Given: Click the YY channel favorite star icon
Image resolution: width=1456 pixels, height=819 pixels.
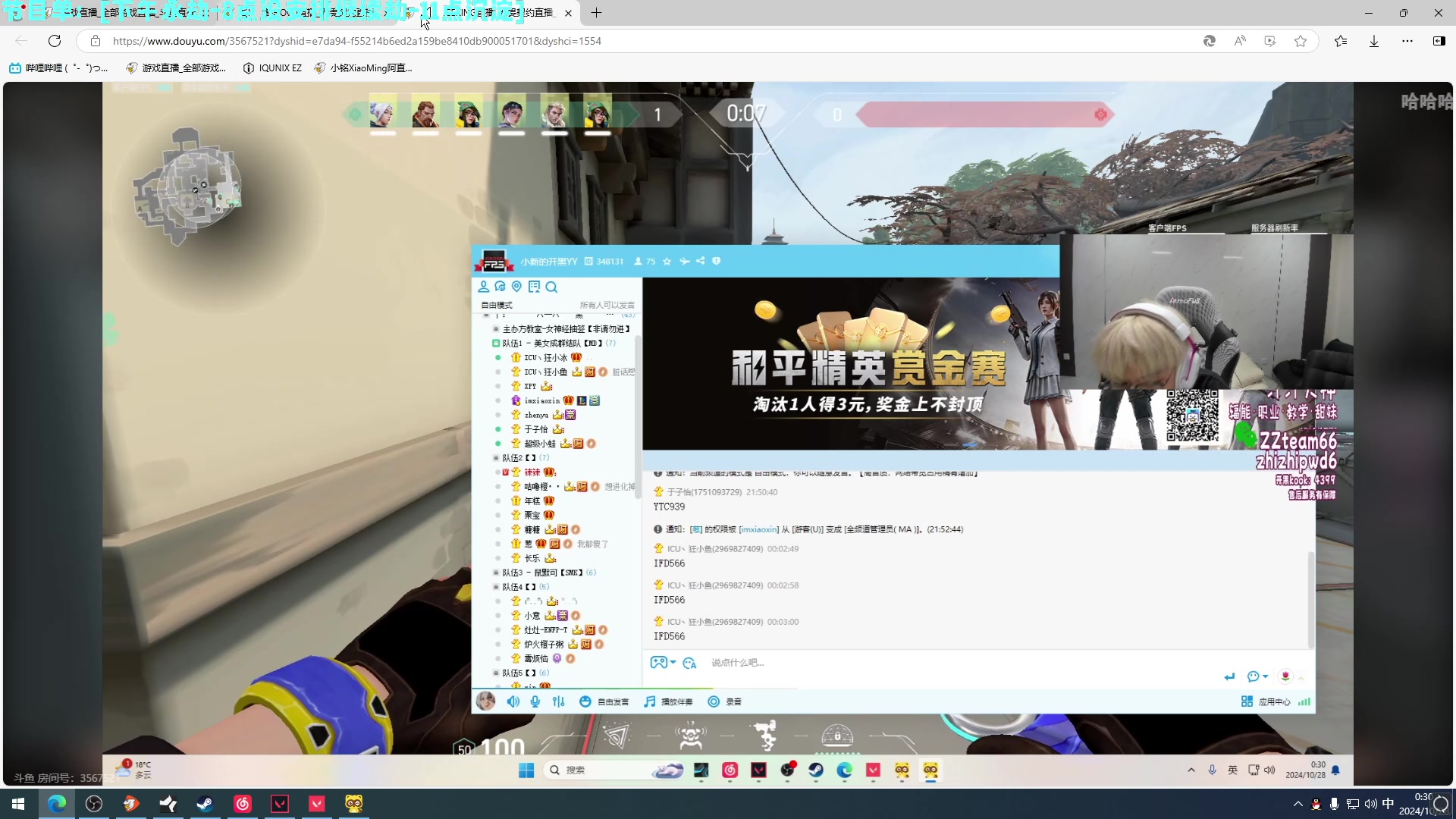Looking at the screenshot, I should [x=667, y=261].
